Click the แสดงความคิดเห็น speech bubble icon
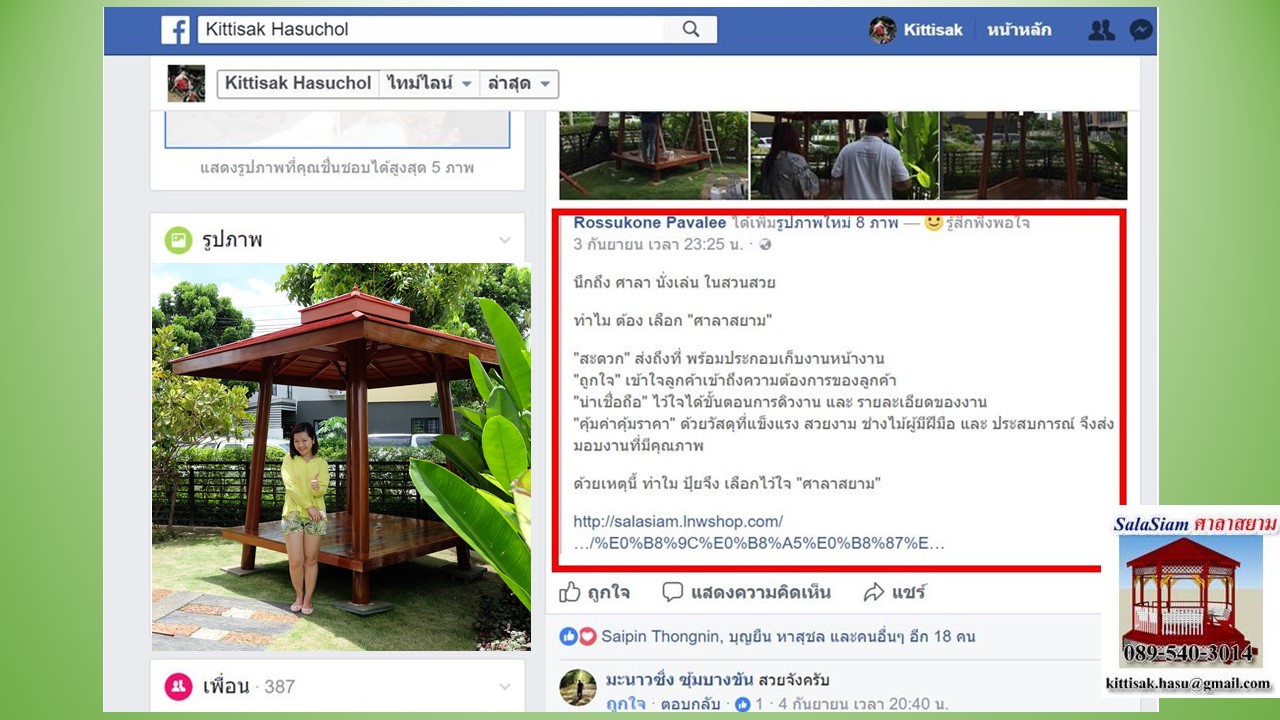1280x720 pixels. click(673, 592)
